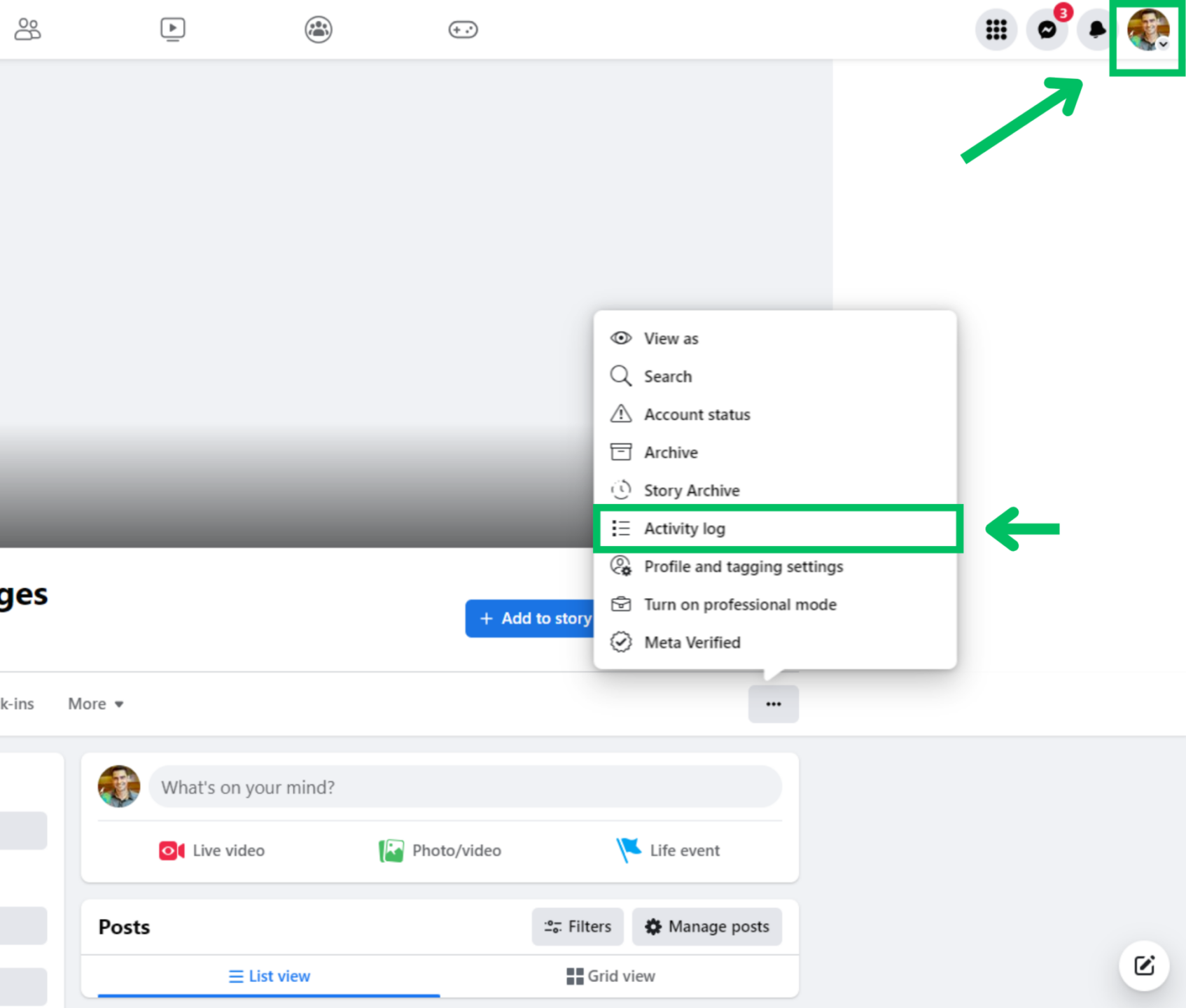Click the What's on your mind field

[465, 787]
